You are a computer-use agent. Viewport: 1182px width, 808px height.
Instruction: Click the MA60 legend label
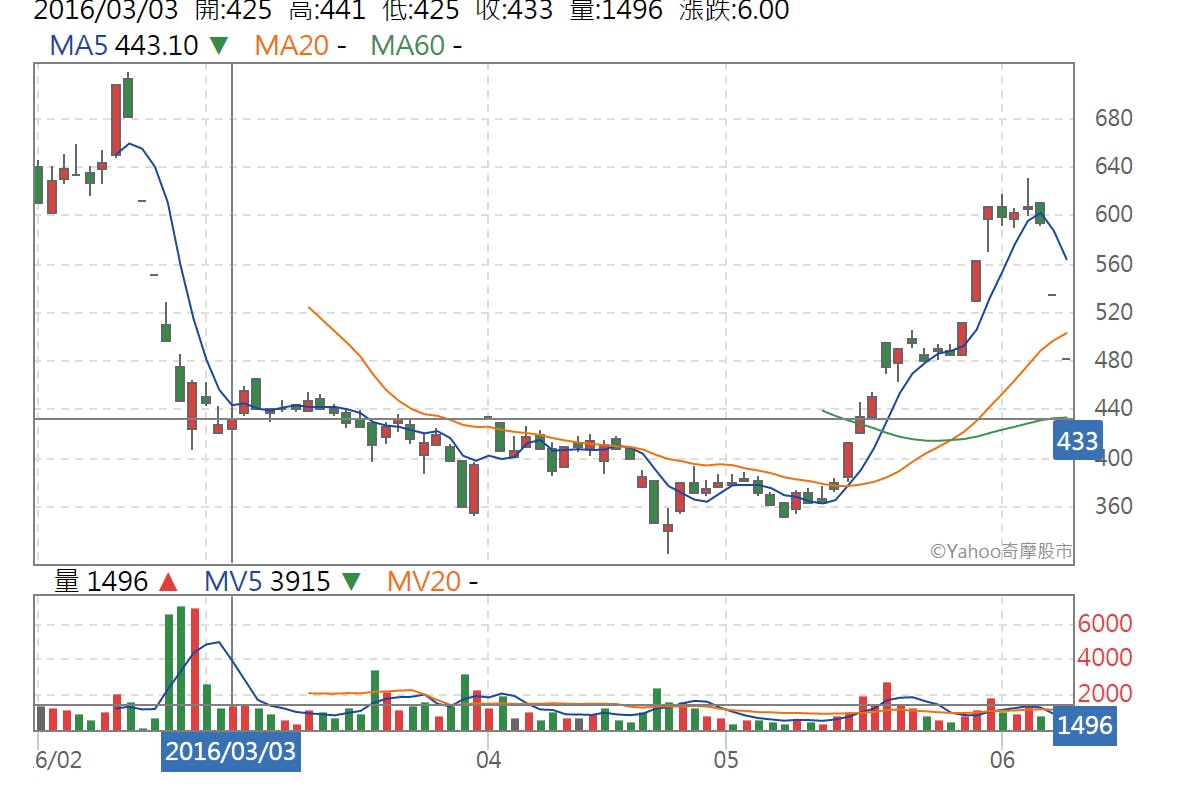(x=407, y=46)
